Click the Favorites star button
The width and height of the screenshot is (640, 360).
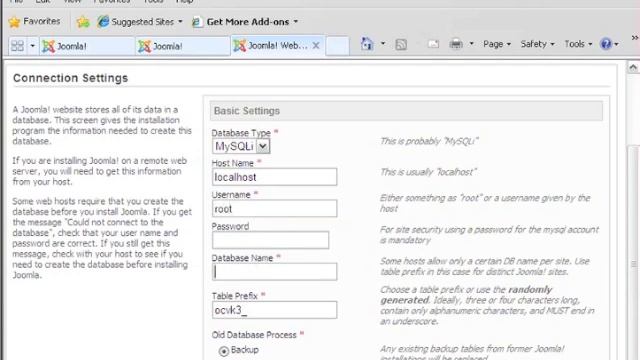34,22
